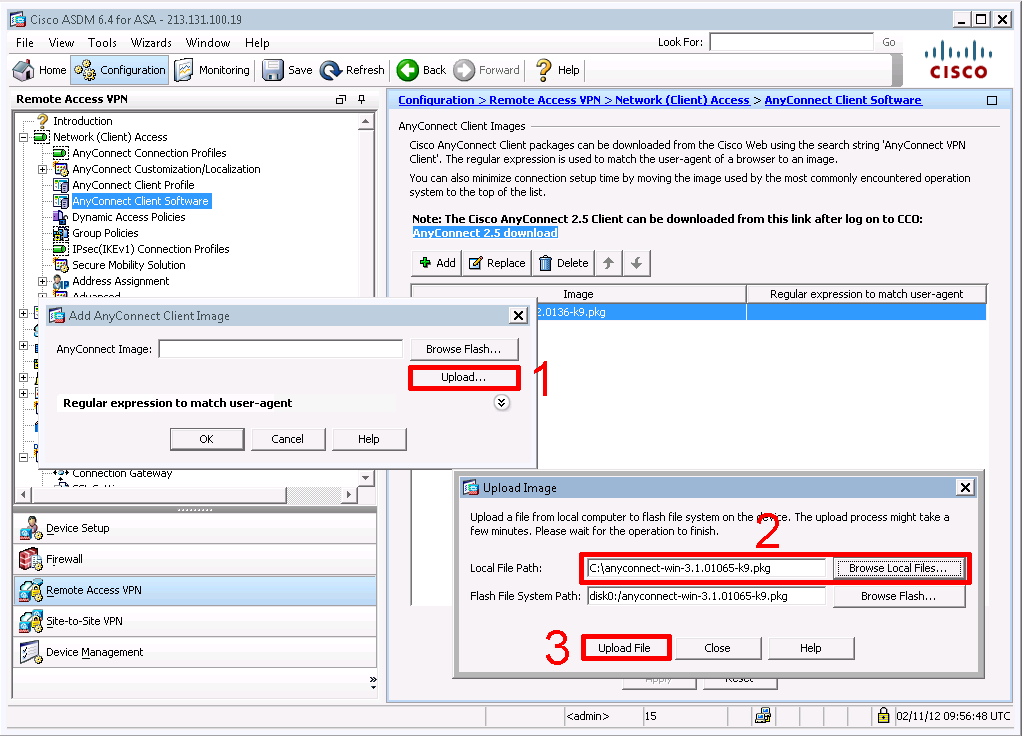Click the Upload... button

[x=463, y=377]
